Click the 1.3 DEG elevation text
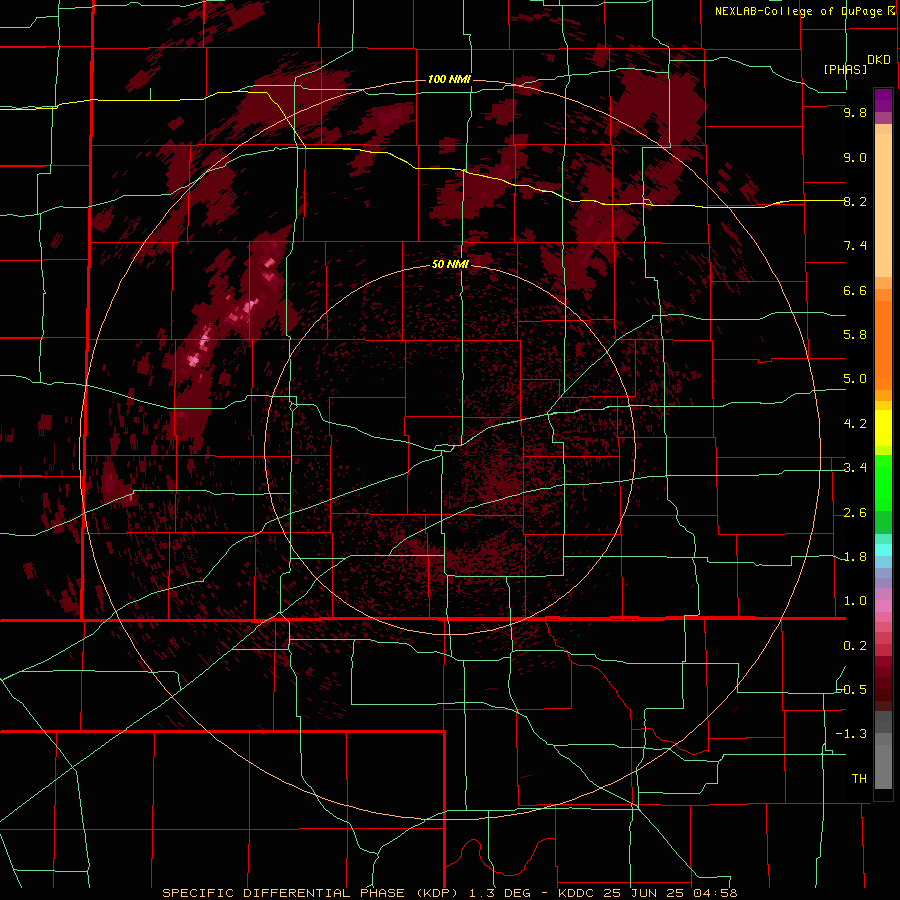 (502, 893)
